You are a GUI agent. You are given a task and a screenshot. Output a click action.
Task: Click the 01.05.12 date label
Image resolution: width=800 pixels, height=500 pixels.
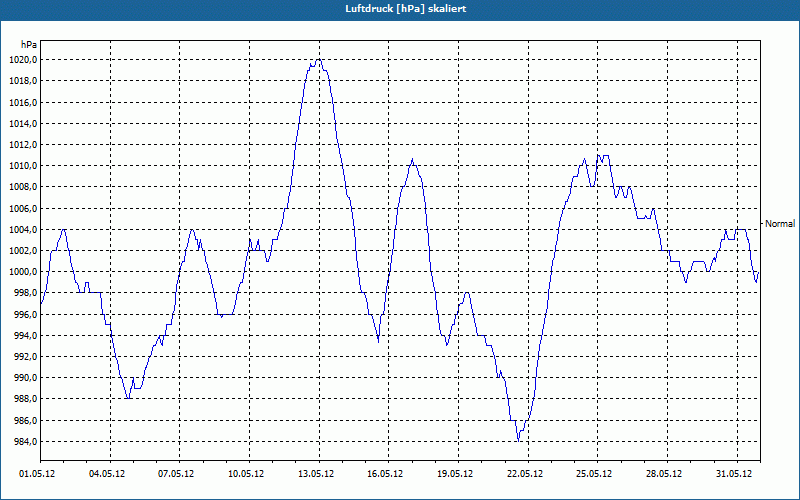tap(37, 474)
